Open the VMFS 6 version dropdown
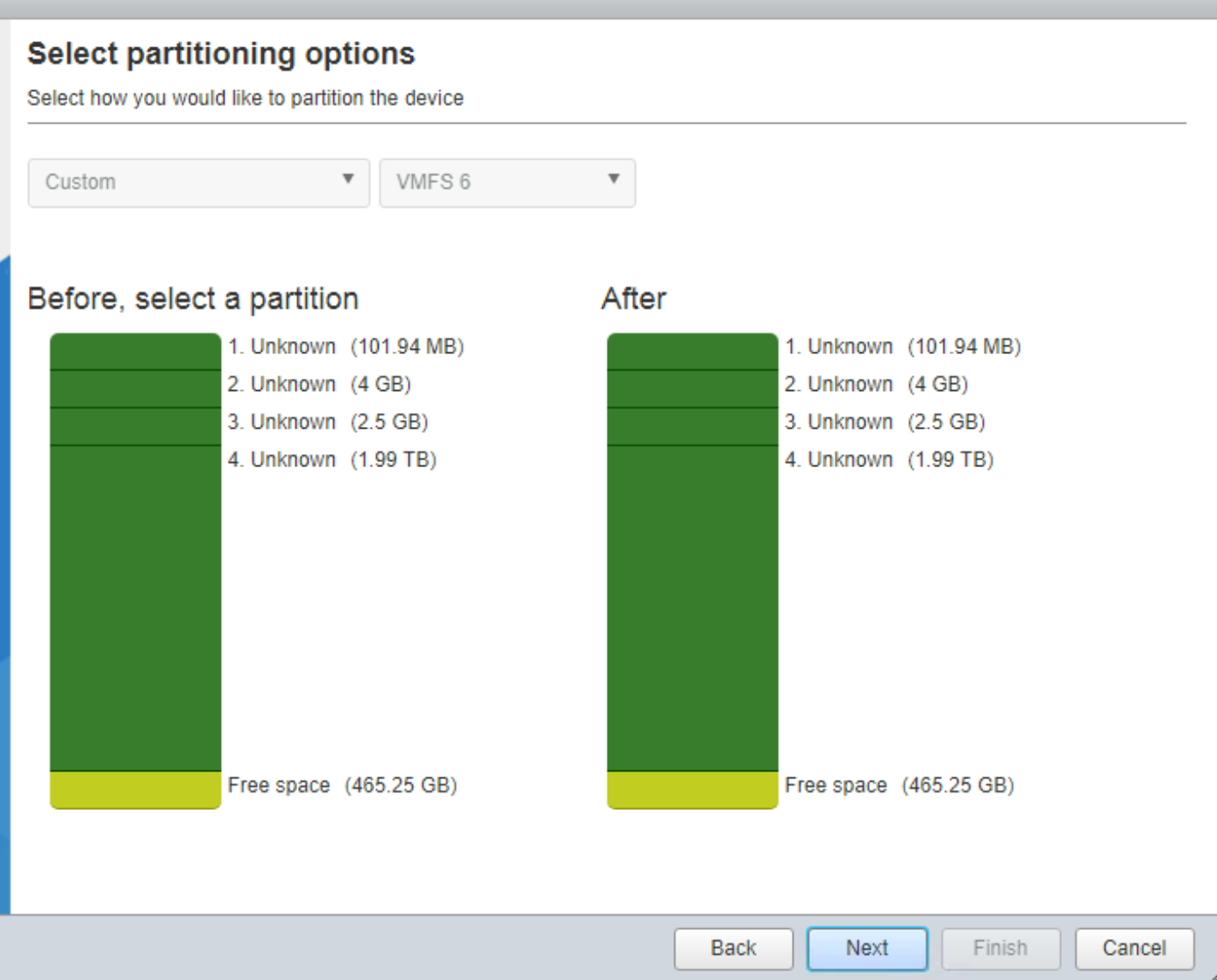This screenshot has height=980, width=1217. (x=507, y=182)
